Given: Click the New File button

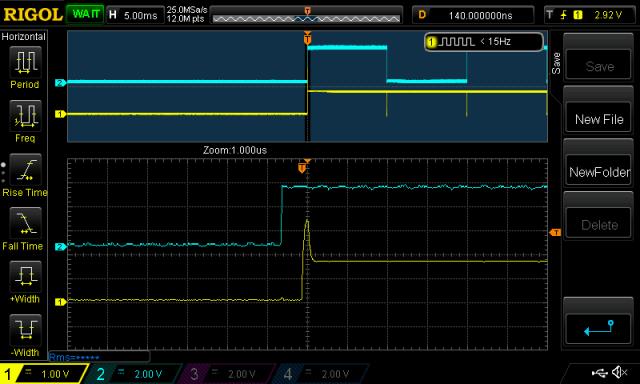Looking at the screenshot, I should (599, 119).
